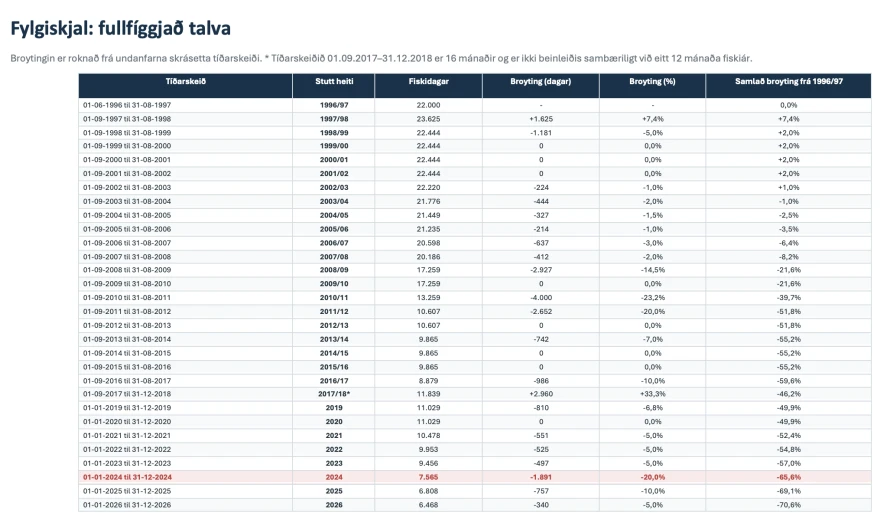This screenshot has height=523, width=890.
Task: Click the 2017/18* short name cell
Action: click(334, 394)
